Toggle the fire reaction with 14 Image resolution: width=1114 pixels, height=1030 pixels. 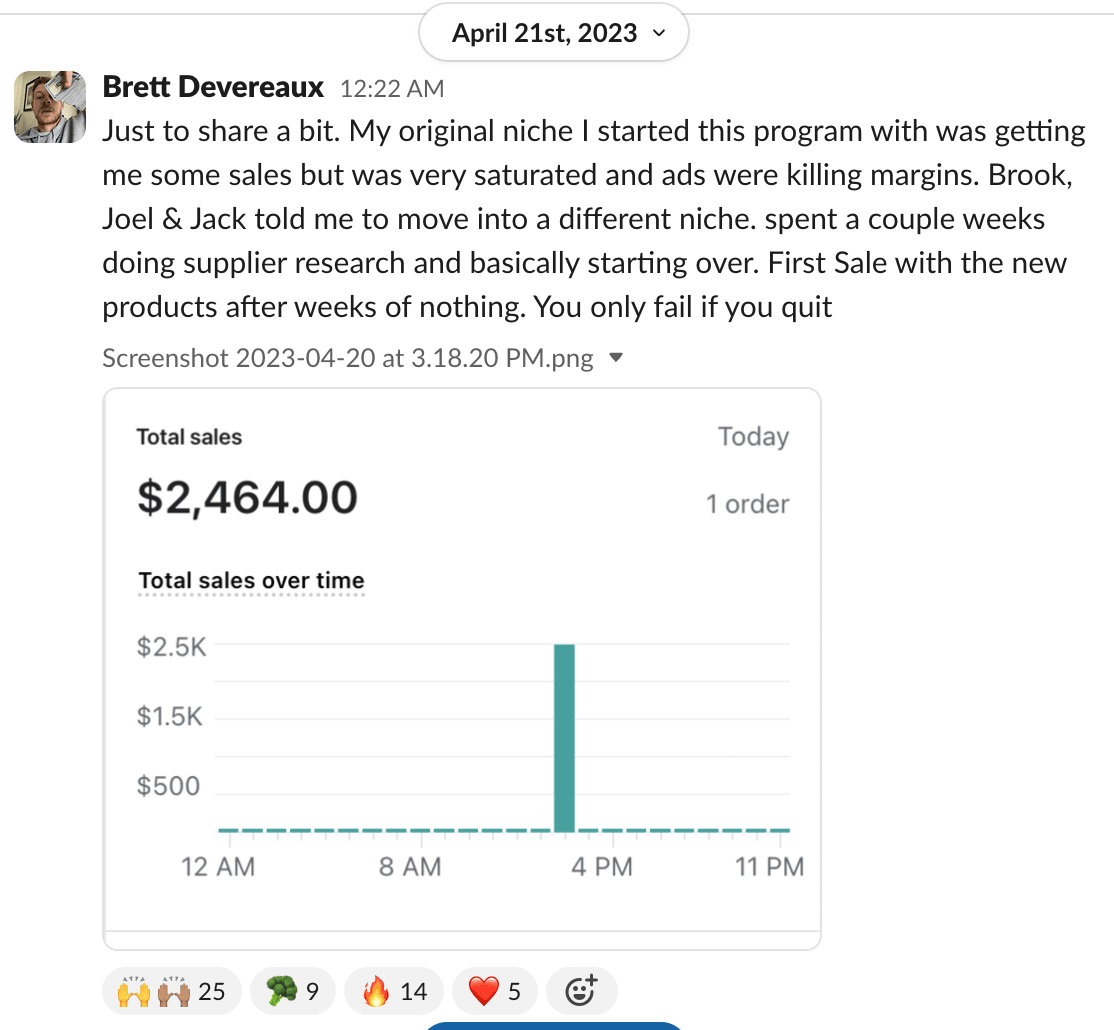[x=394, y=991]
